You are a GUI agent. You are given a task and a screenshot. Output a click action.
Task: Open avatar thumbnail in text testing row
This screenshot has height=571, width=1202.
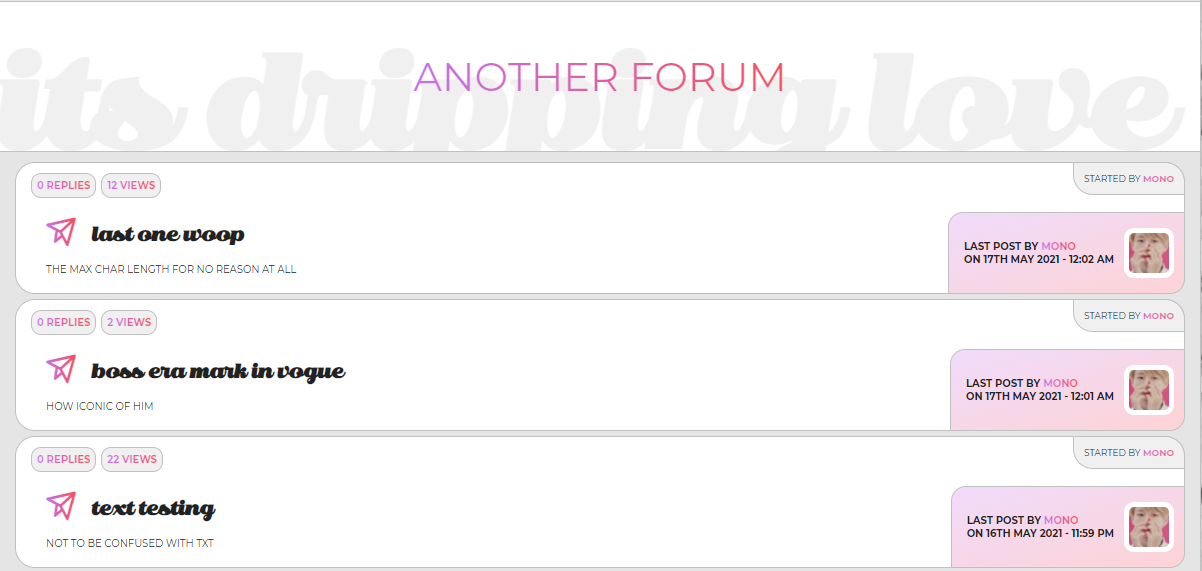(x=1148, y=527)
